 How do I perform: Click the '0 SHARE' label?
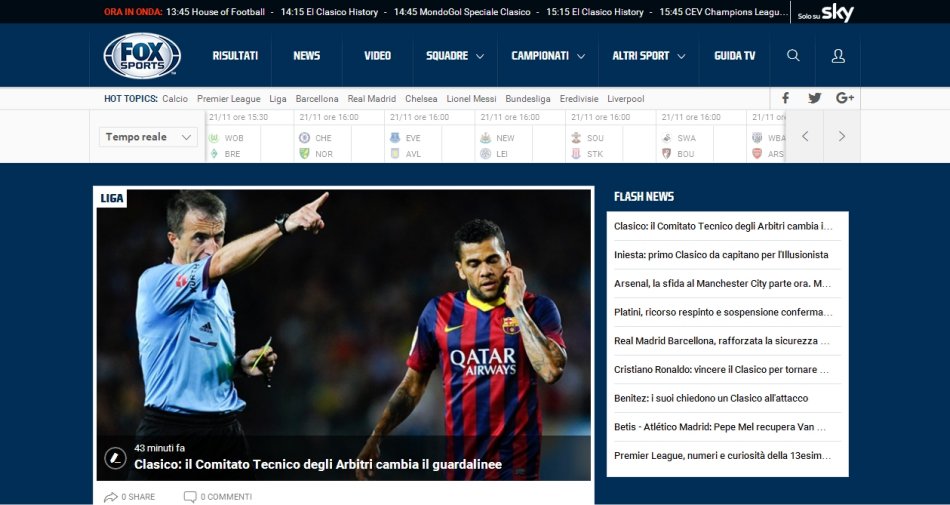pos(138,497)
